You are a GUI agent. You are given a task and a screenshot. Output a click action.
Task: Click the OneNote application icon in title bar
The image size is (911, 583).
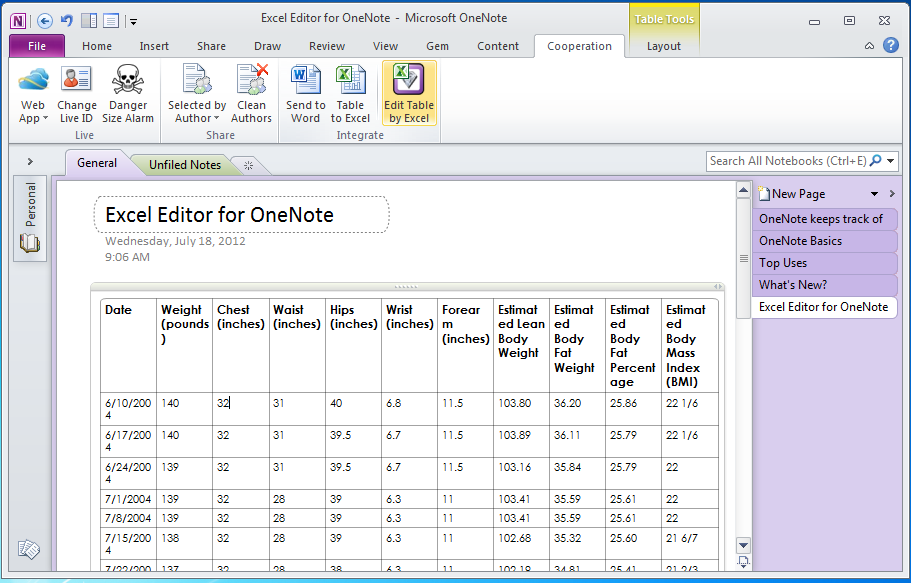(18, 22)
